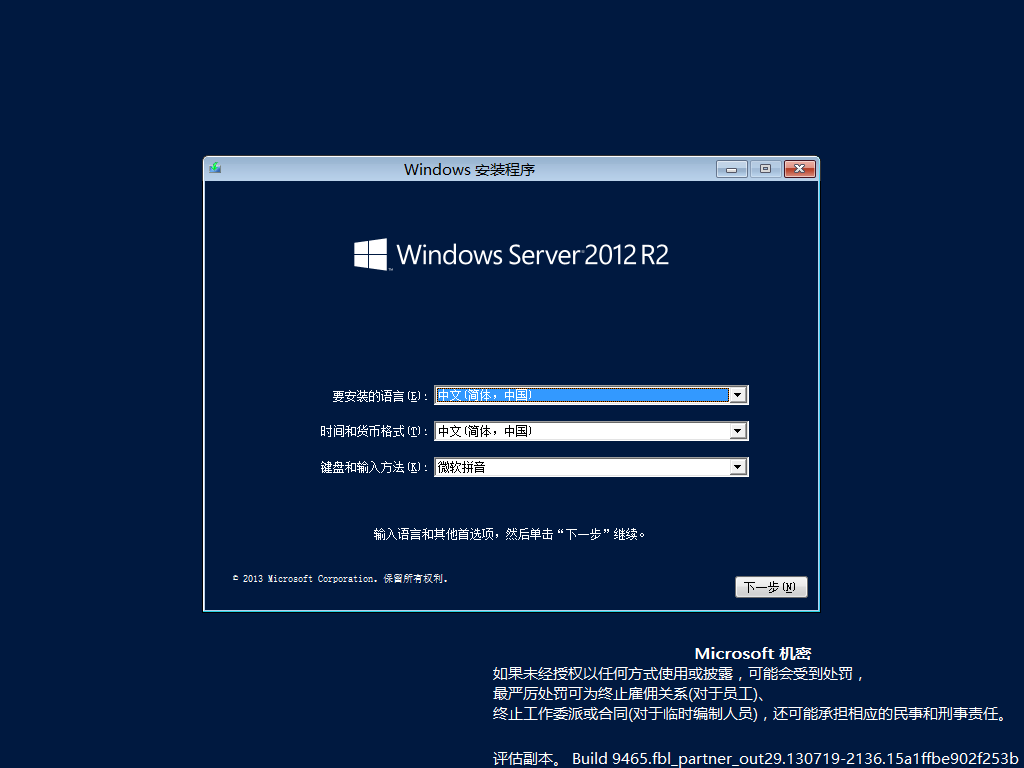The width and height of the screenshot is (1024, 768).
Task: Click the 时间和货币格式(T) label
Action: pyautogui.click(x=374, y=432)
